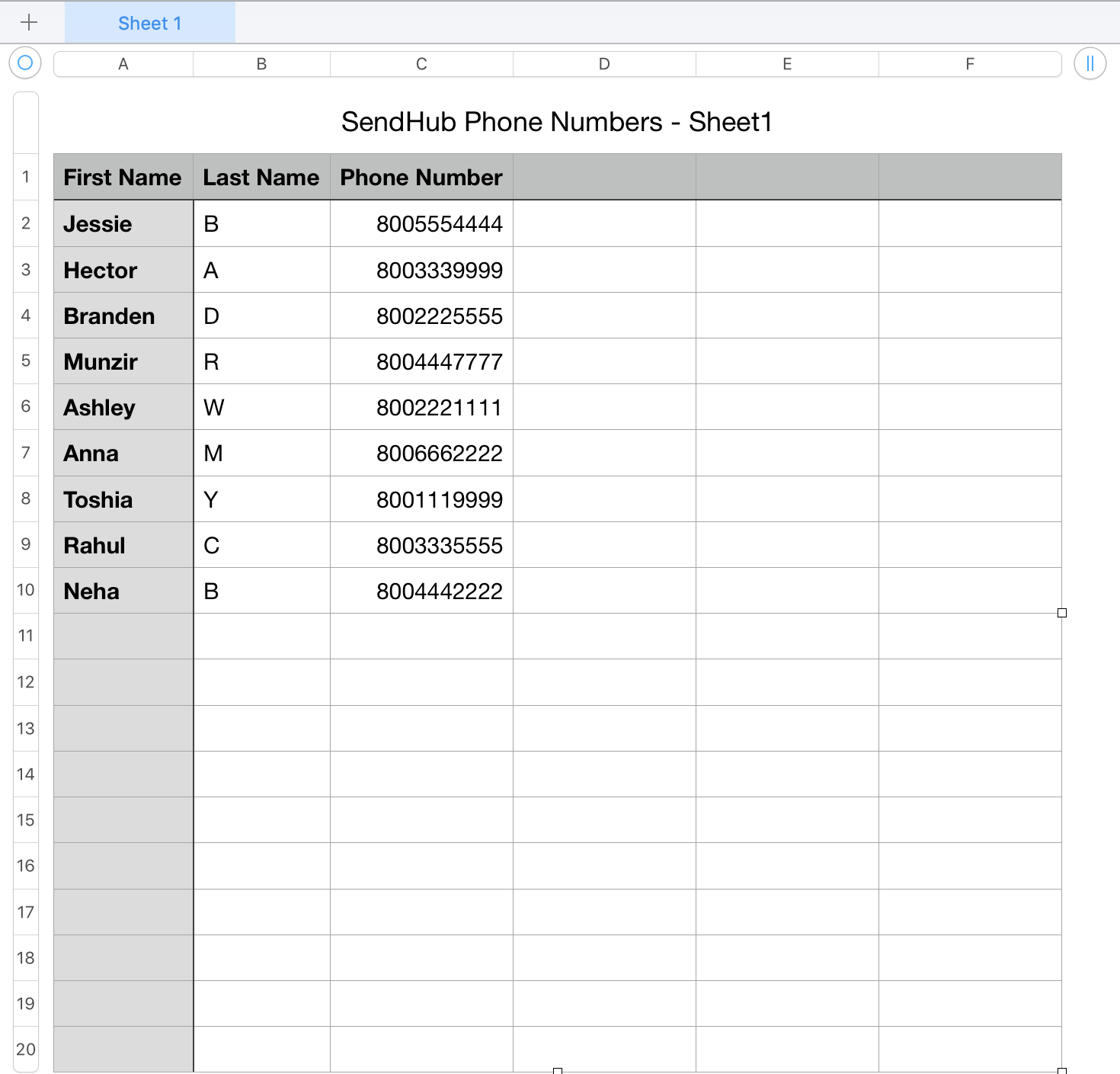Select Branden's last name cell D

coord(261,316)
